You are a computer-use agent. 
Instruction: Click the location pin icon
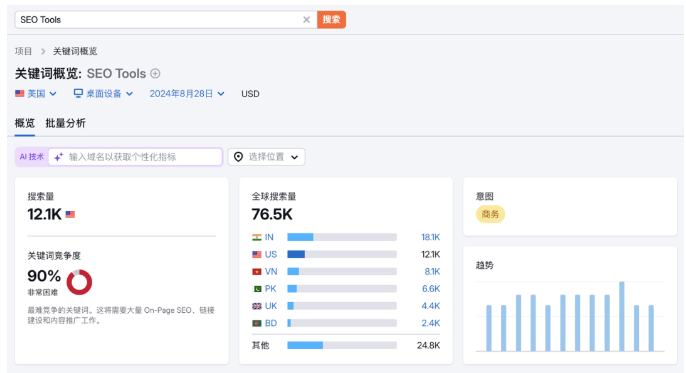238,157
